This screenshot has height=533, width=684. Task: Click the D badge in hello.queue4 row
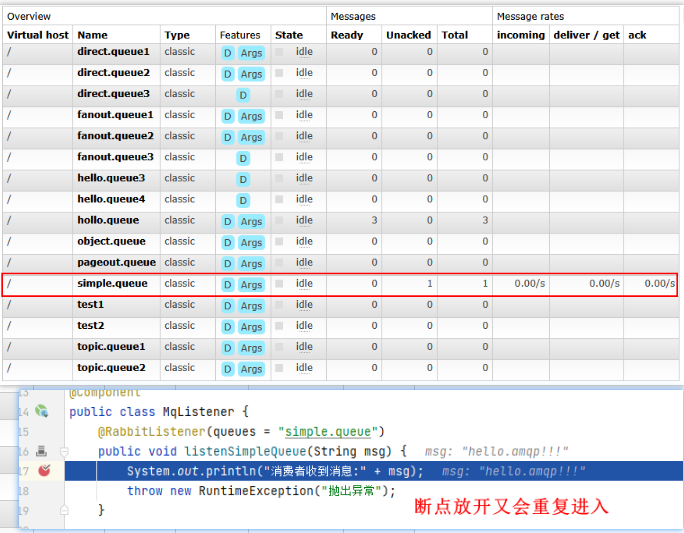[x=243, y=200]
